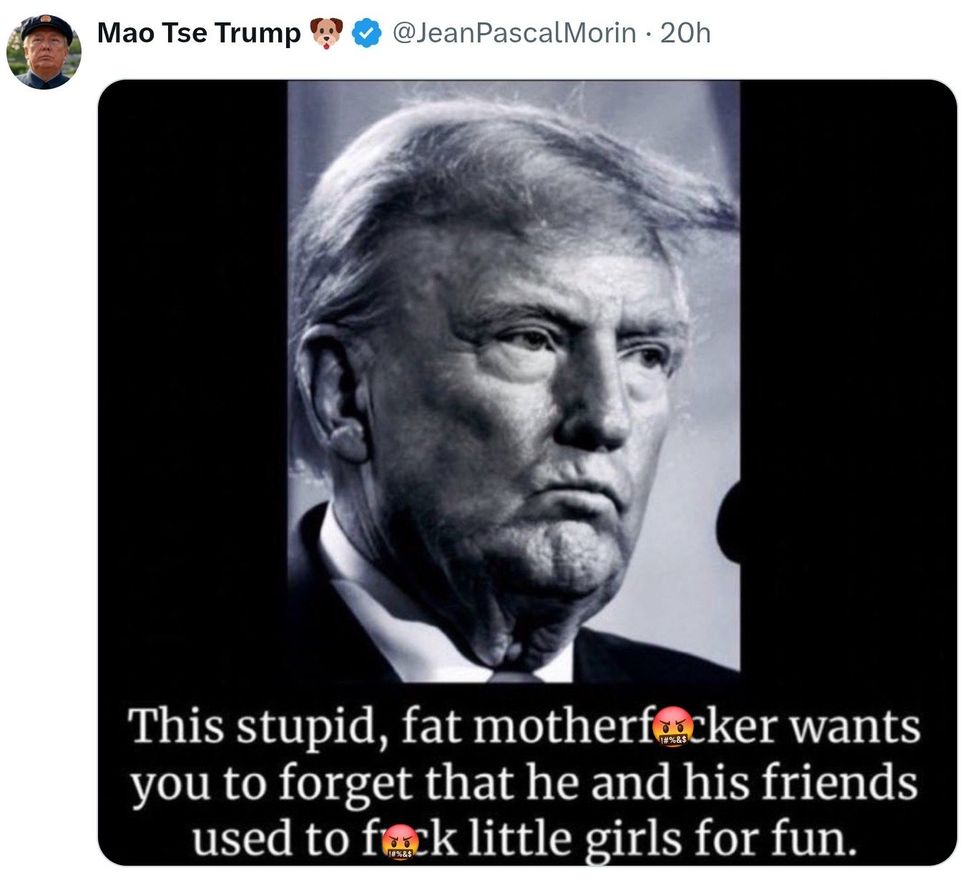
Task: Click the ear in the portrait photo
Action: [333, 394]
